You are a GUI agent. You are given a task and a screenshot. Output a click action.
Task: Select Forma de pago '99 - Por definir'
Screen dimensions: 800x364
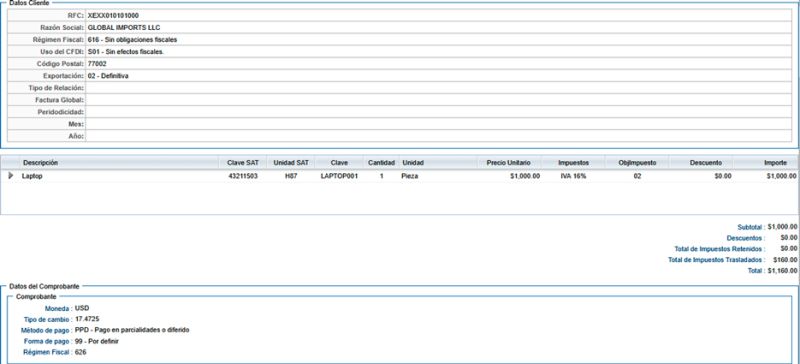(x=96, y=341)
